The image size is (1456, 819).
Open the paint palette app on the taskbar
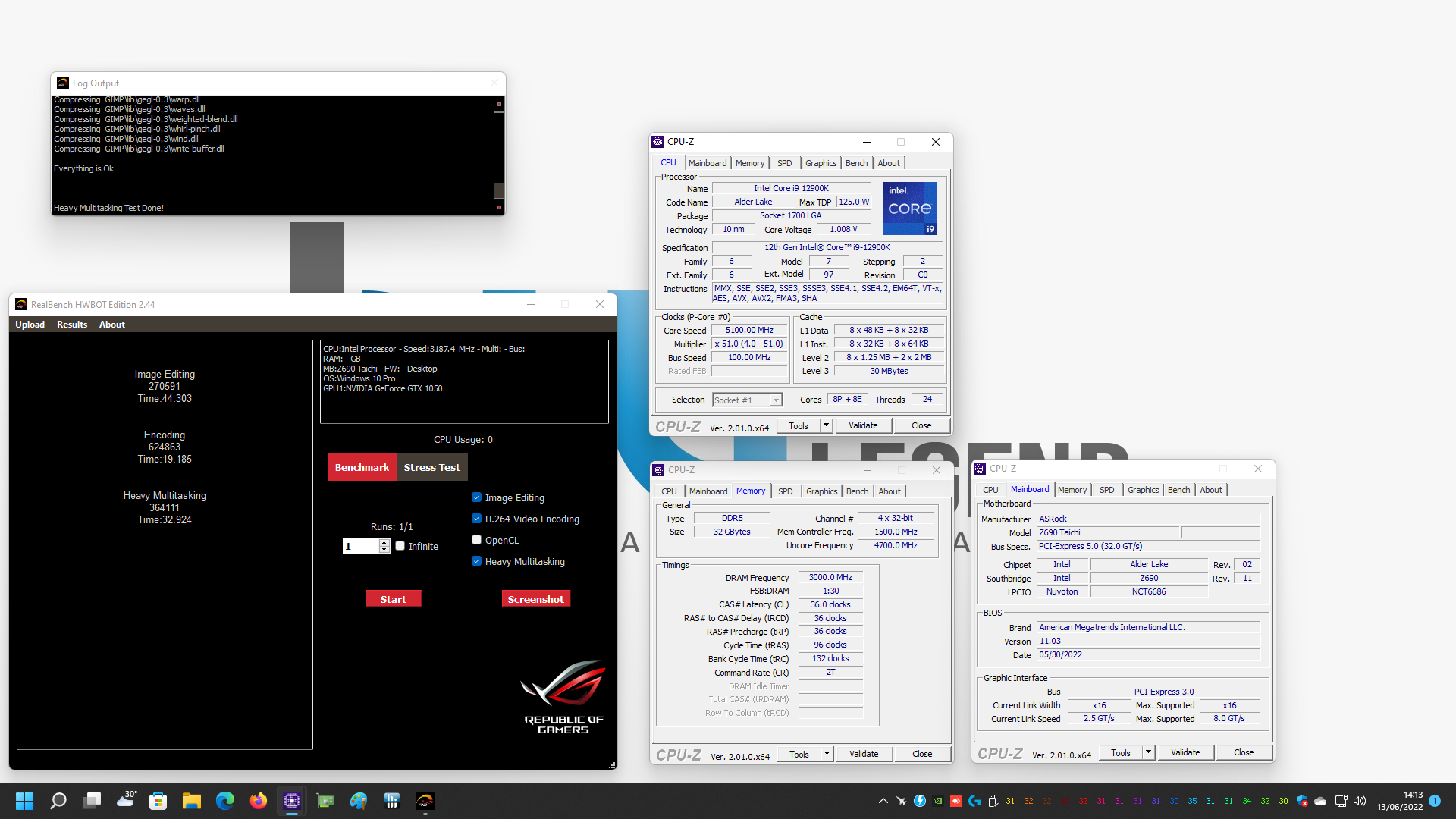(359, 801)
